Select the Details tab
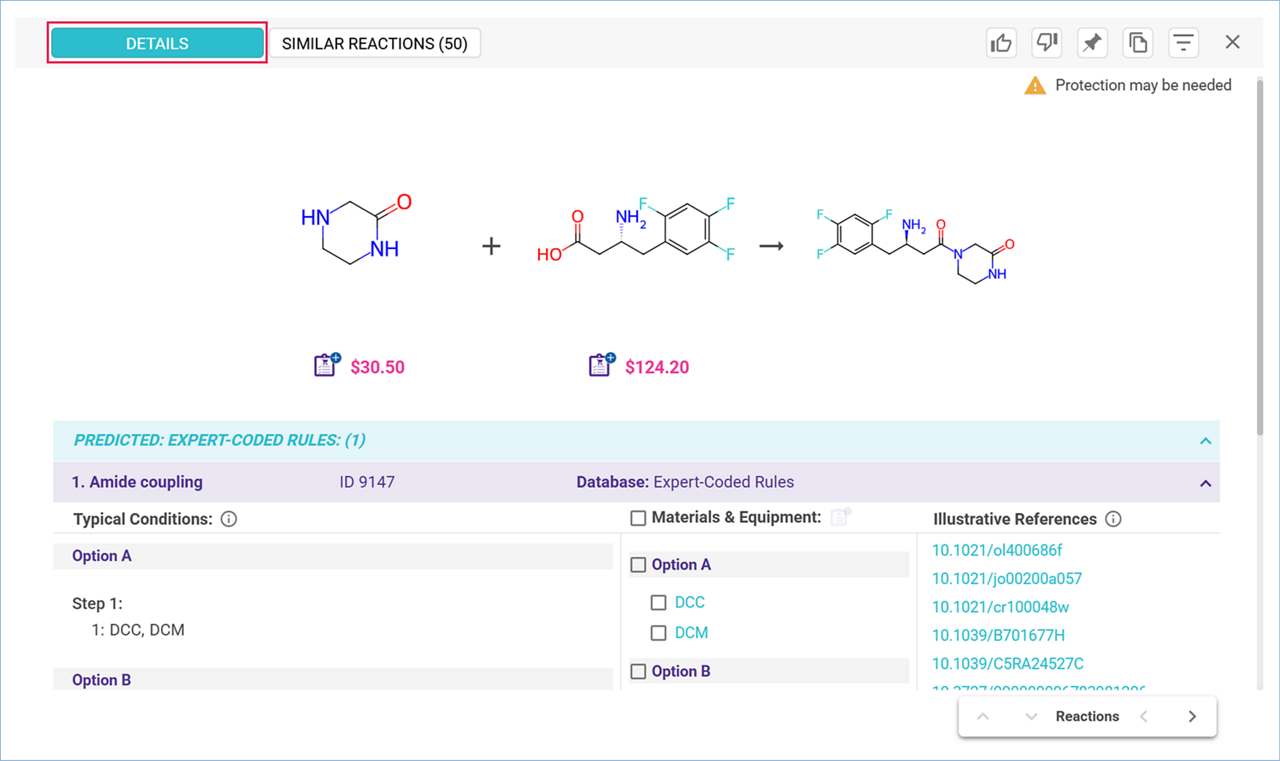 pos(157,44)
